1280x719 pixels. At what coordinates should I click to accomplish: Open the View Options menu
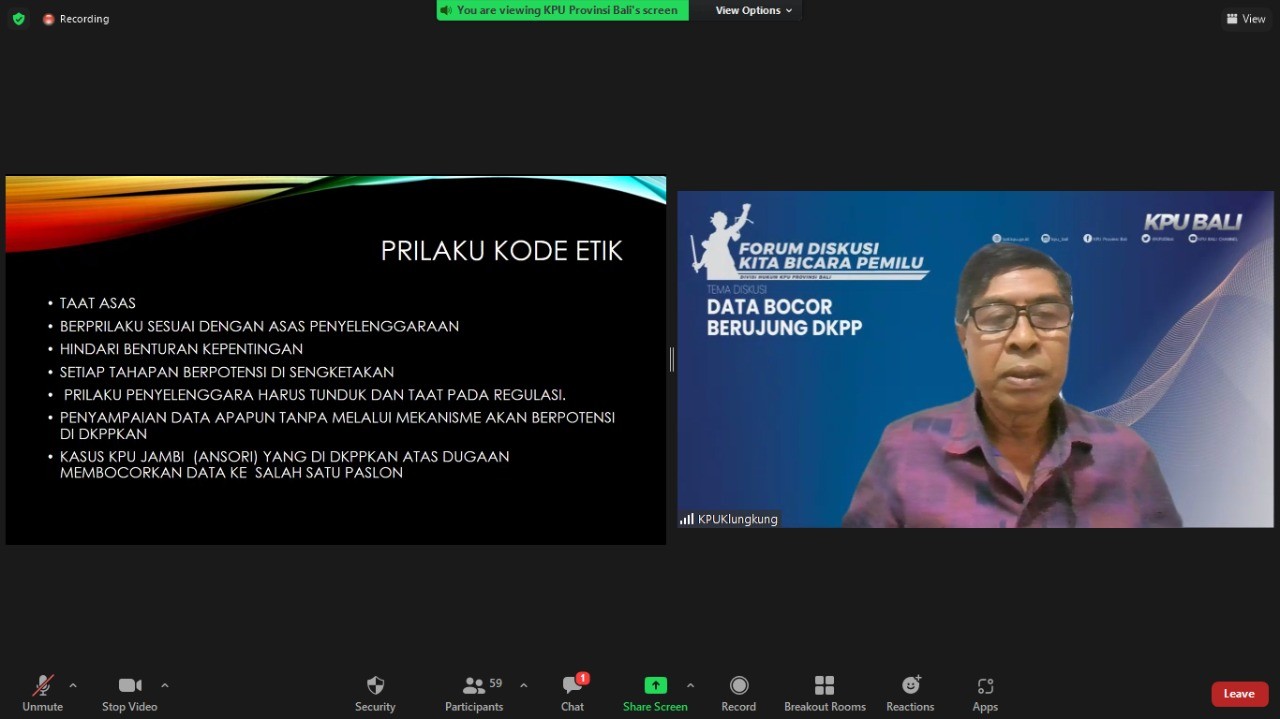(753, 10)
